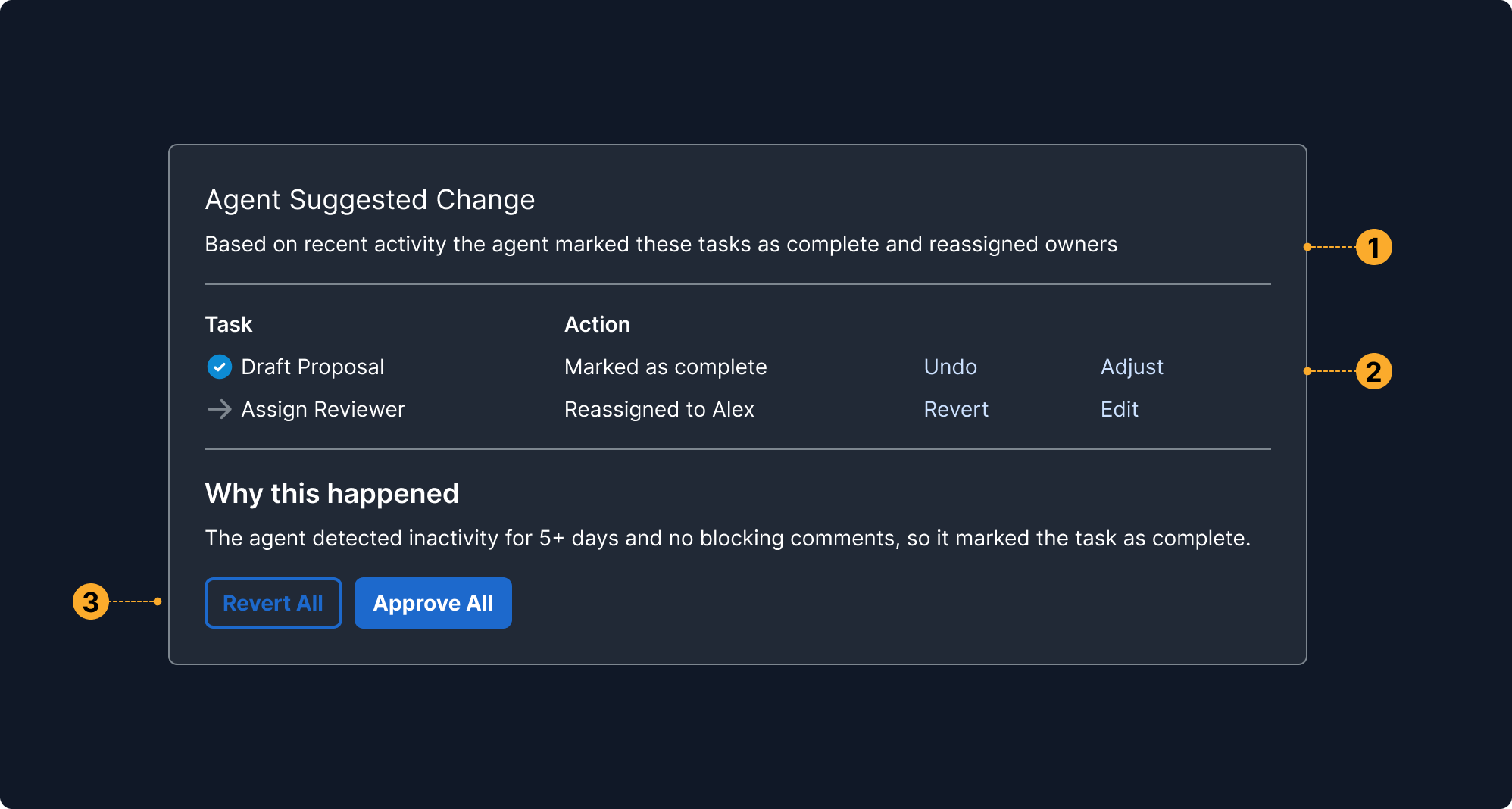
Task: Click the orange annotation badge number 3
Action: (x=91, y=602)
